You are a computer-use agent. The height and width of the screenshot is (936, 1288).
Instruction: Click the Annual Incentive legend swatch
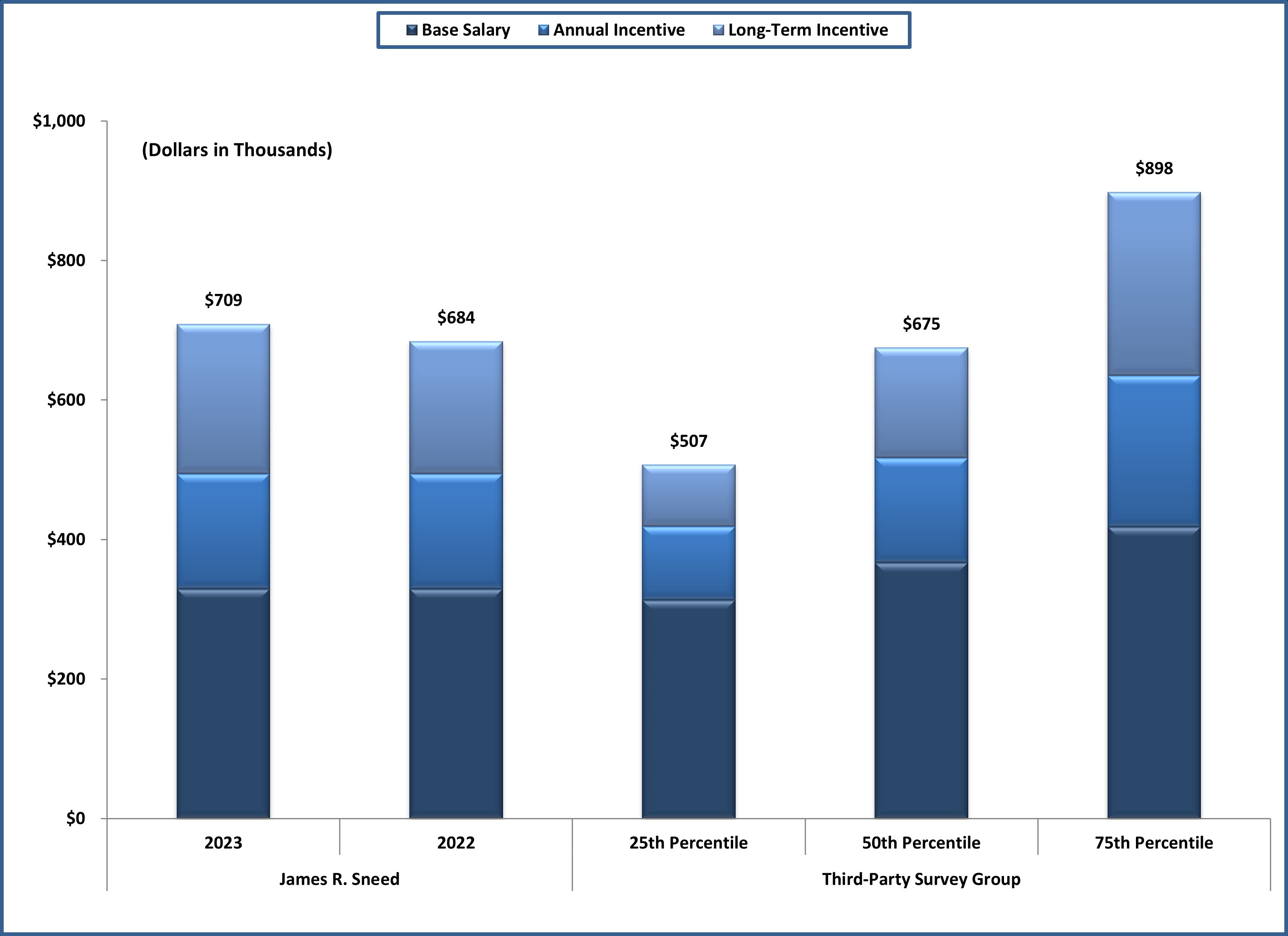tap(543, 30)
